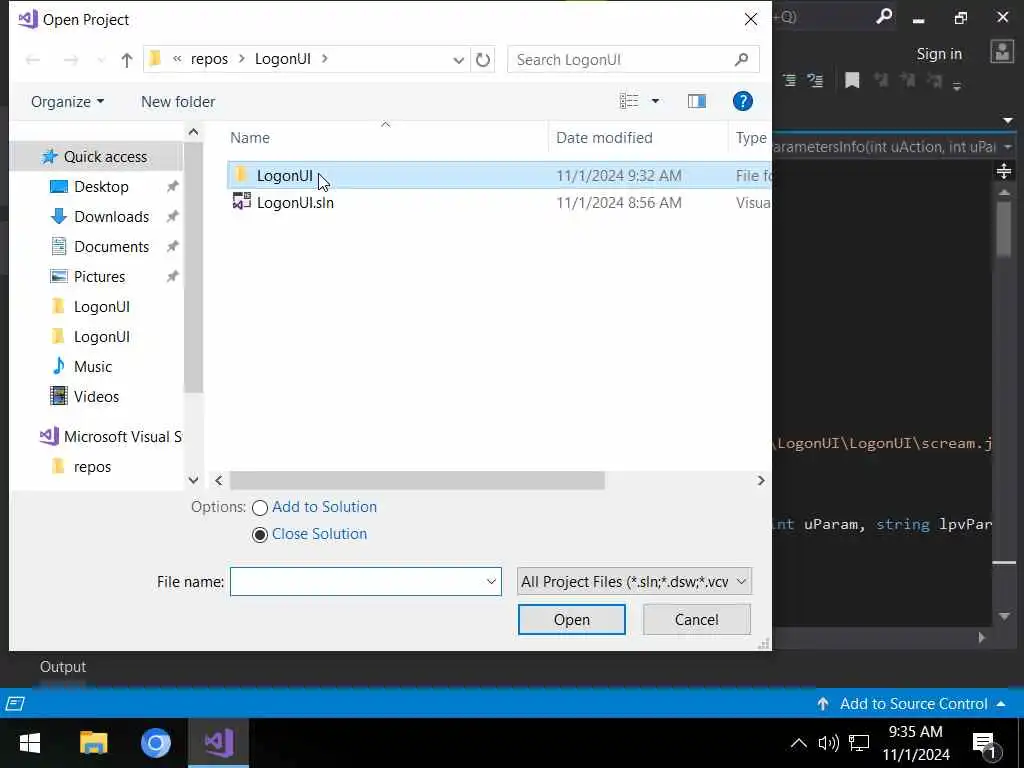Click the navigation pane vertical scrollbar
1024x768 pixels.
193,268
